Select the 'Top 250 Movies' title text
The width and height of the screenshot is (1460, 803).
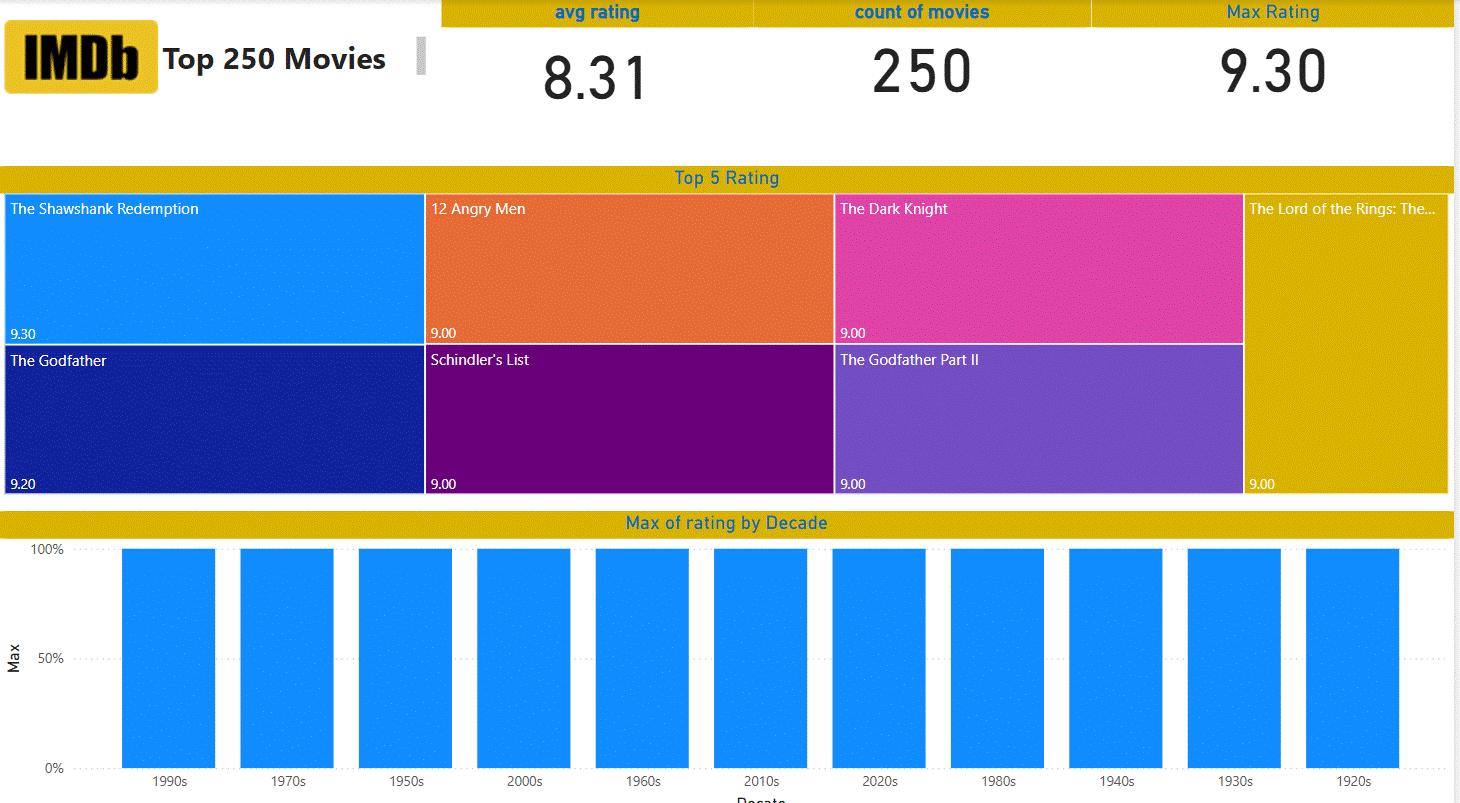coord(274,59)
